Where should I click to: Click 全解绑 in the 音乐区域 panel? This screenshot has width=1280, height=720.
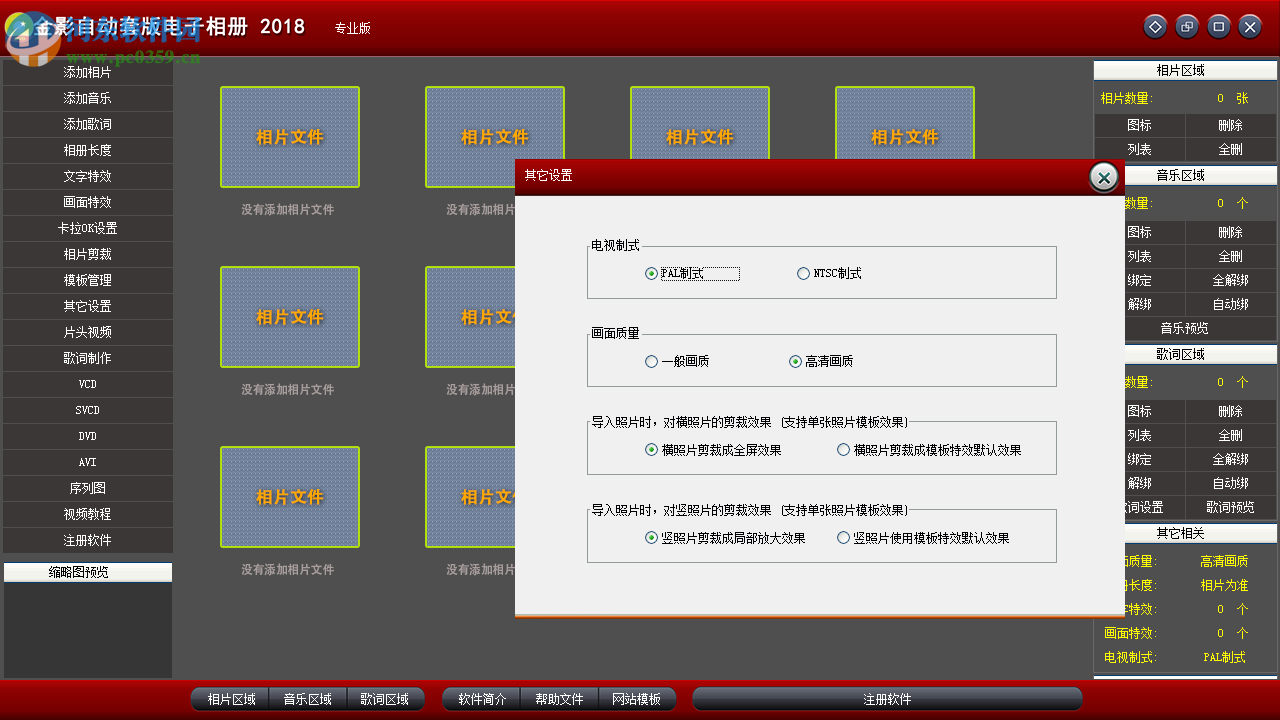[1231, 280]
